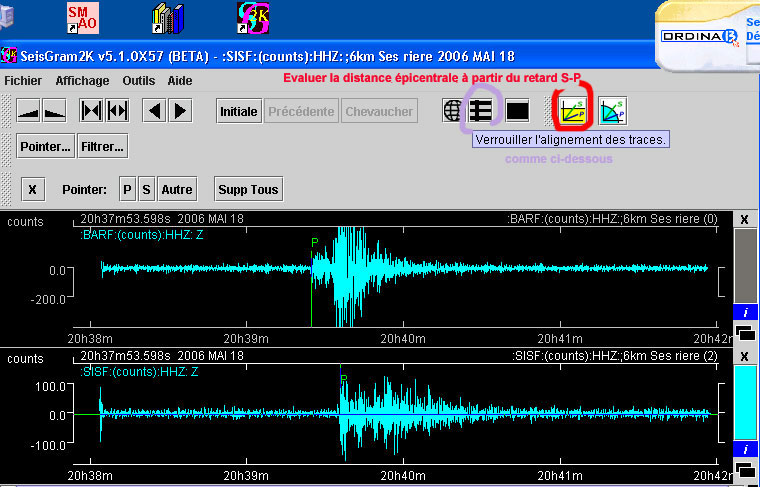Shift traces right with arrow button

(180, 111)
